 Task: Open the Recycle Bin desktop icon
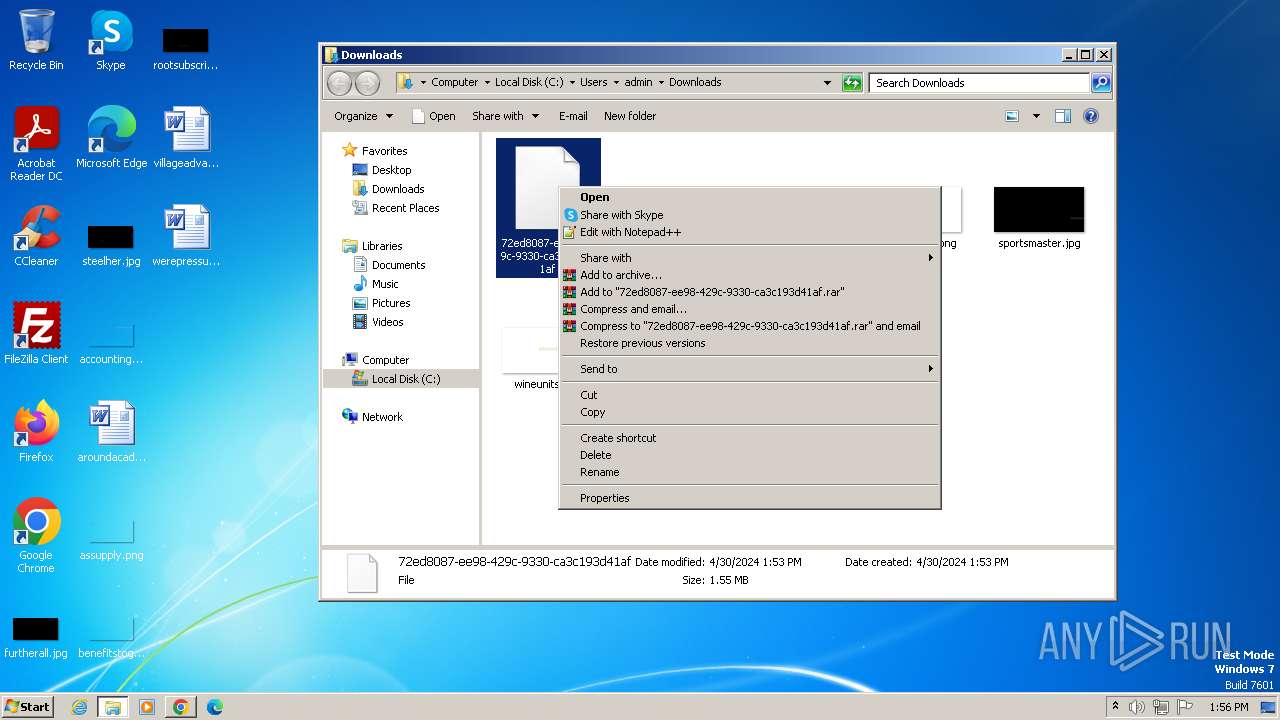click(36, 40)
